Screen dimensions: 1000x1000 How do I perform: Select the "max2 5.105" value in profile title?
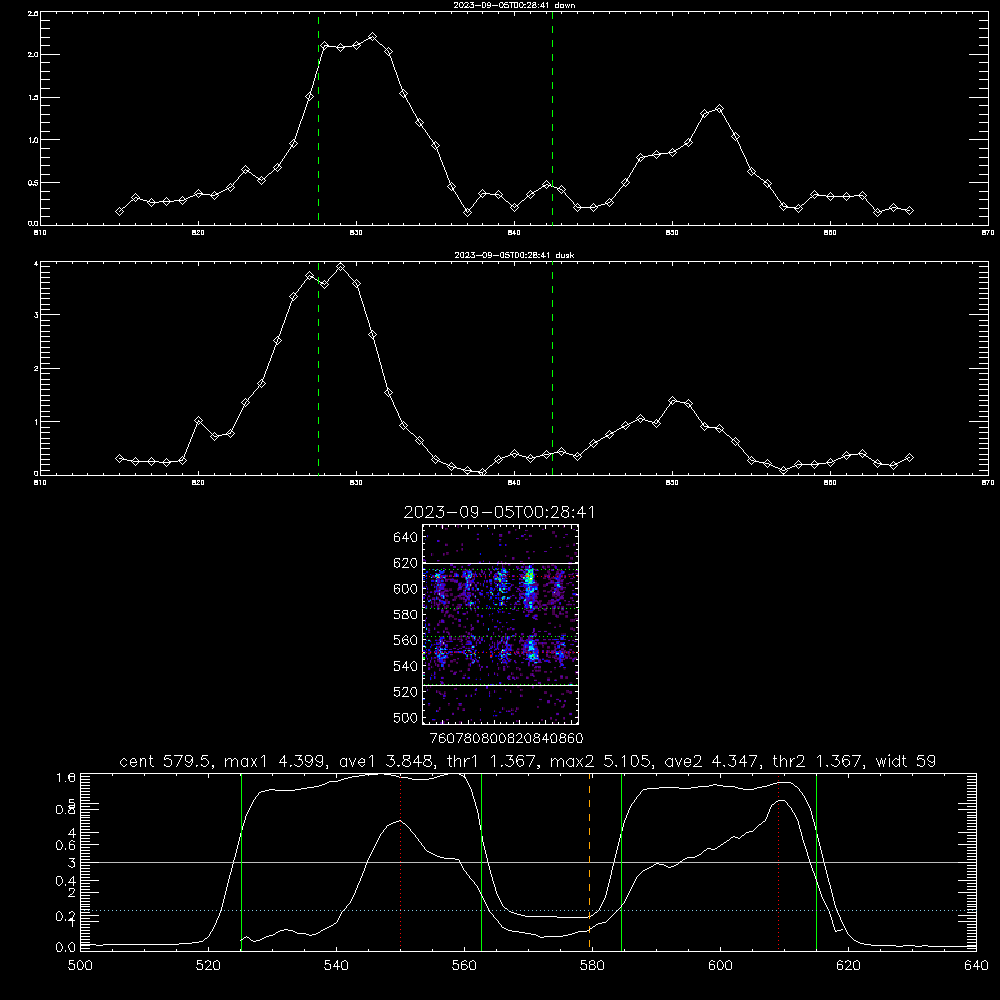click(601, 761)
